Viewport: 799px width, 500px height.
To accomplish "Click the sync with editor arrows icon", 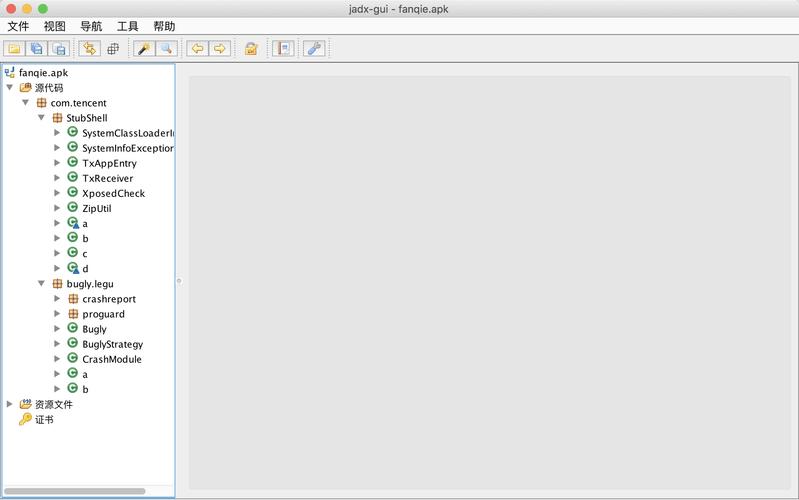I will 90,48.
